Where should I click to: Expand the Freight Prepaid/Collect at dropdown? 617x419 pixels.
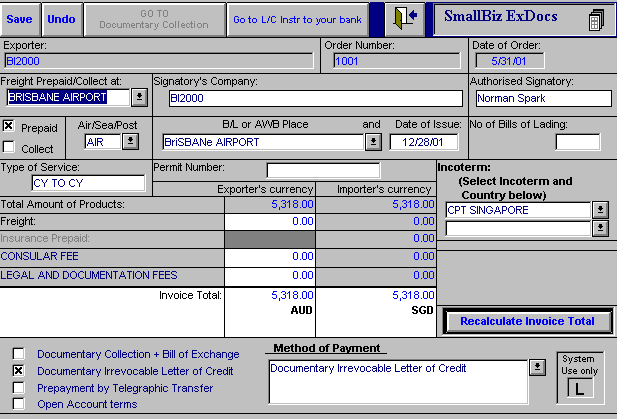coord(139,97)
